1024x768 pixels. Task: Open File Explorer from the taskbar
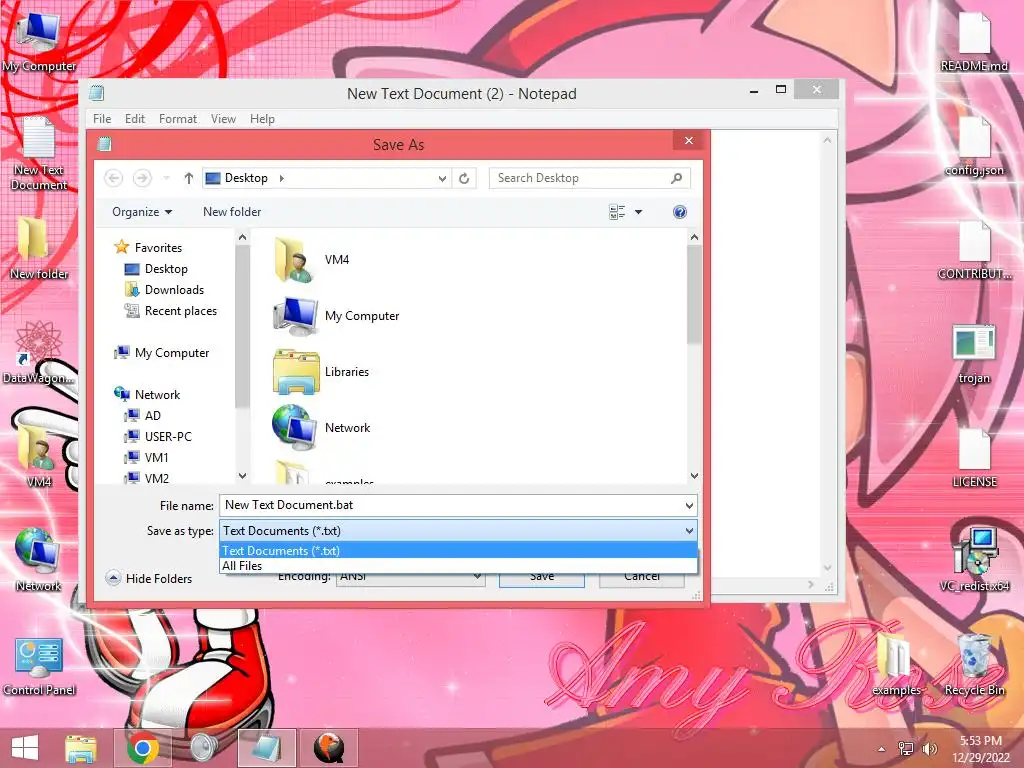81,748
